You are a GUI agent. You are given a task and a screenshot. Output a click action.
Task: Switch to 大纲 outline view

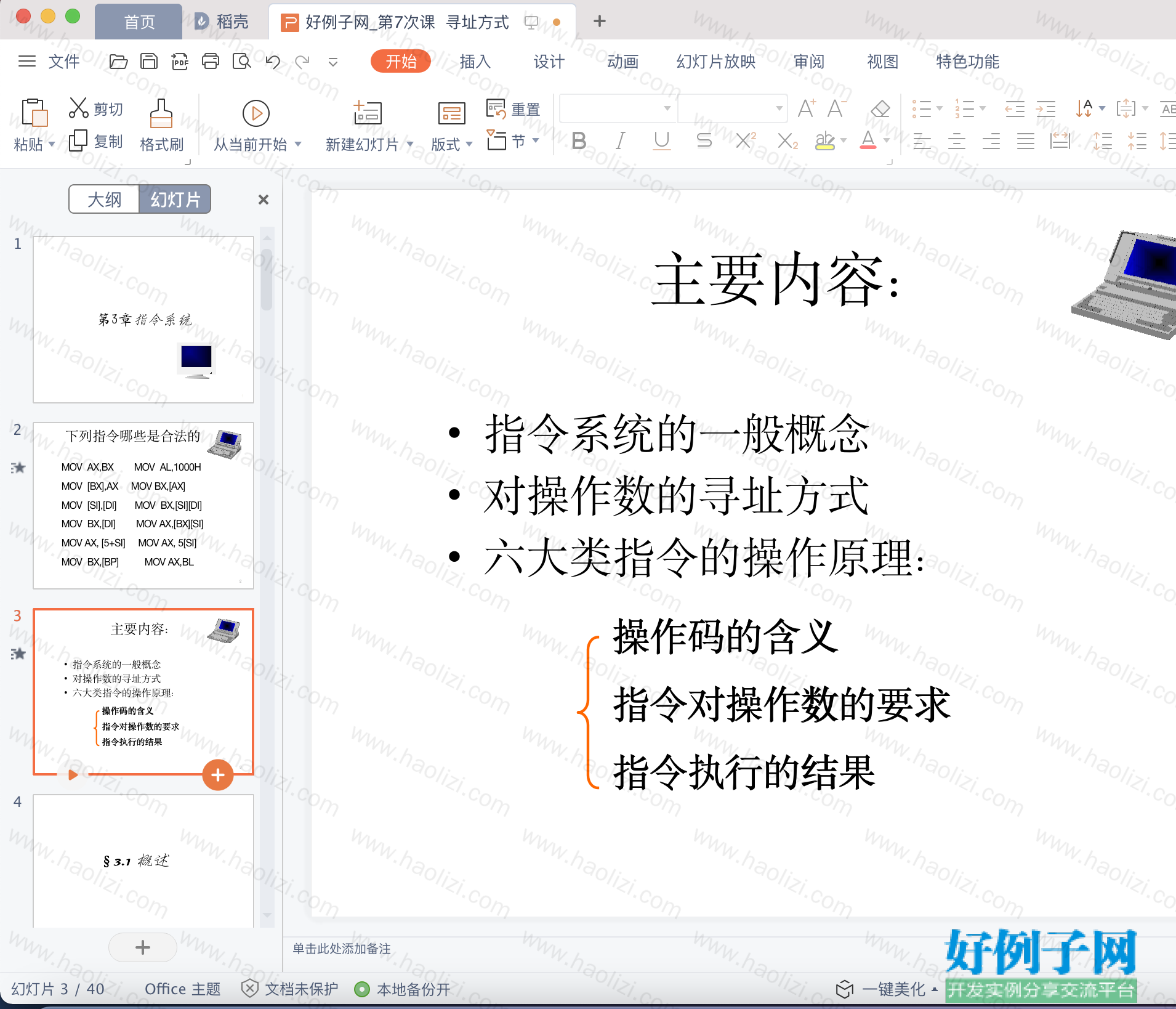104,200
